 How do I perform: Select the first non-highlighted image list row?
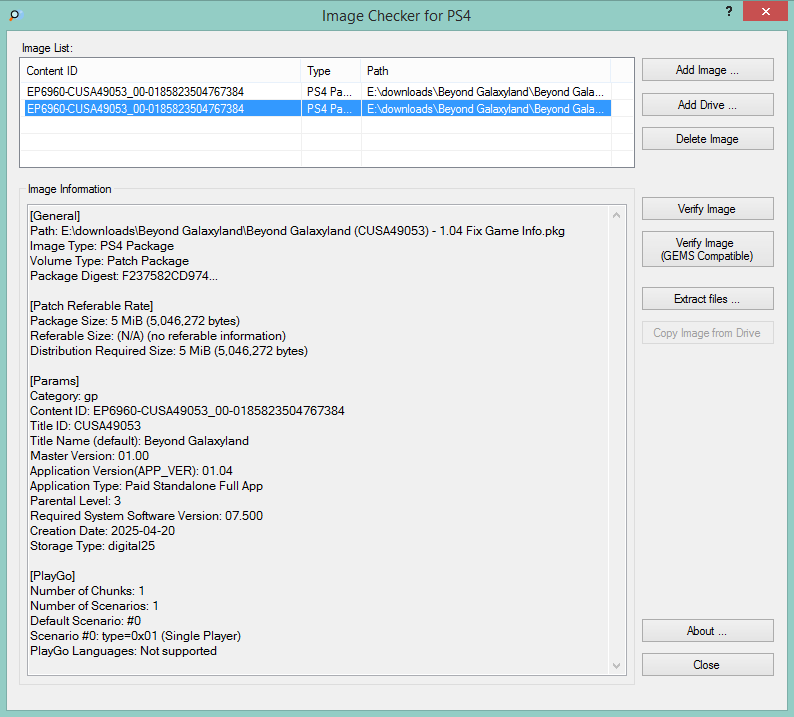317,92
